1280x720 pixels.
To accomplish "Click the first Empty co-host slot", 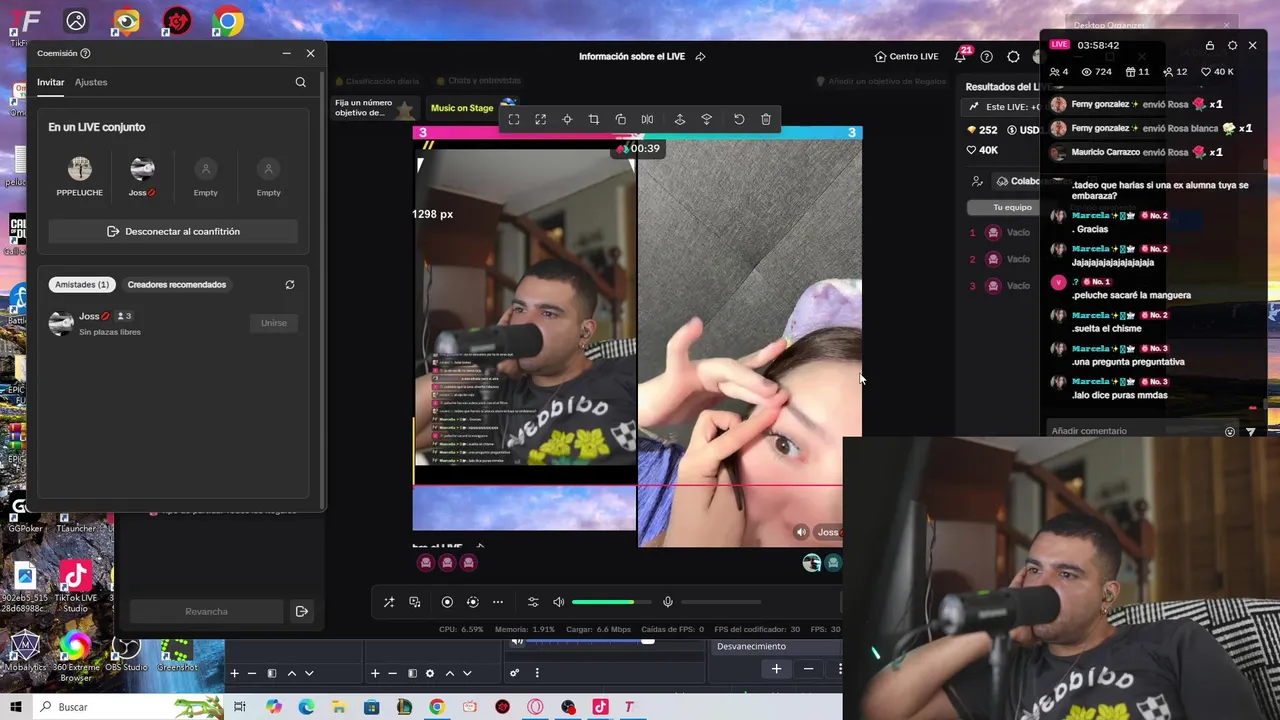I will click(206, 169).
